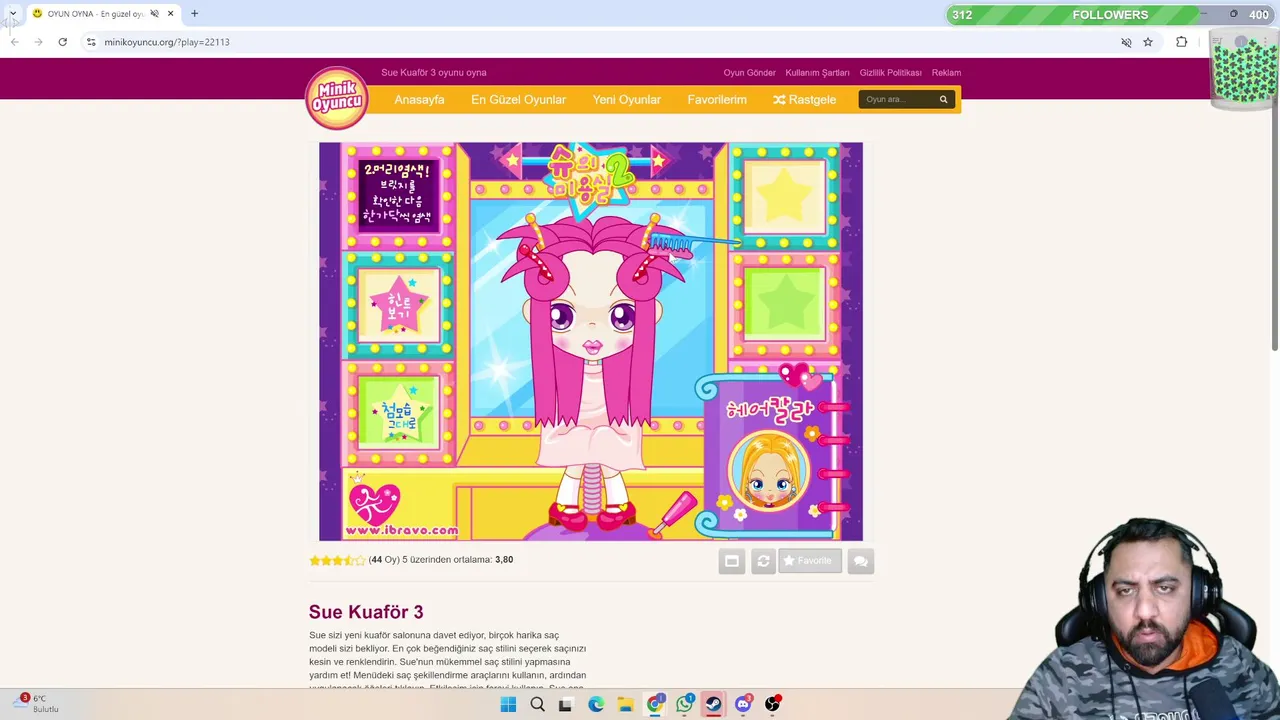1280x720 pixels.
Task: Click the purple Korean text sign in game
Action: (x=398, y=195)
